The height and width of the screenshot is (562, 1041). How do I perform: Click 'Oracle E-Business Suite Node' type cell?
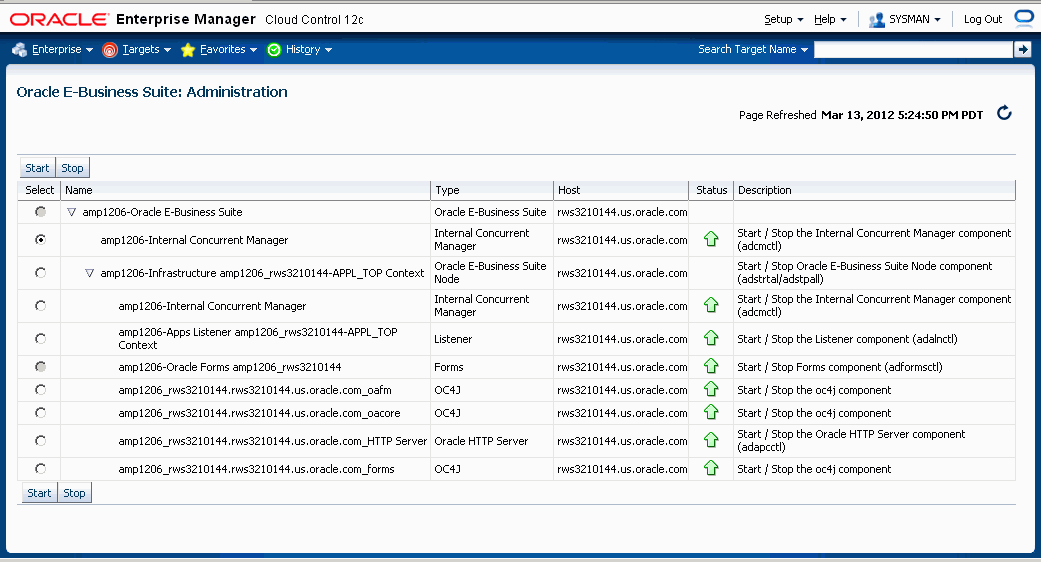tap(490, 273)
